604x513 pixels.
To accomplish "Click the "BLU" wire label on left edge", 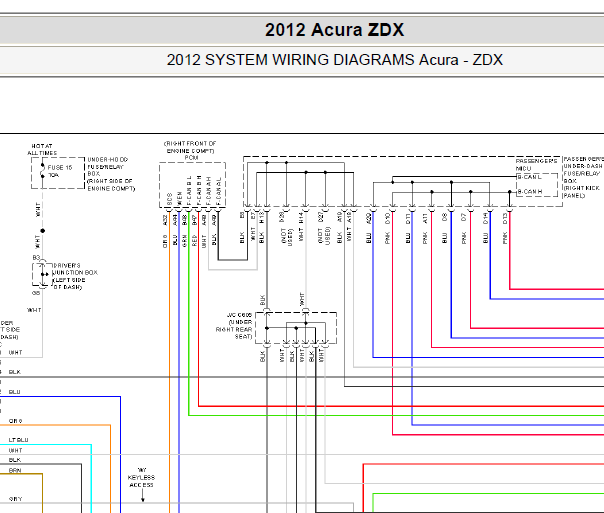I will (x=15, y=392).
